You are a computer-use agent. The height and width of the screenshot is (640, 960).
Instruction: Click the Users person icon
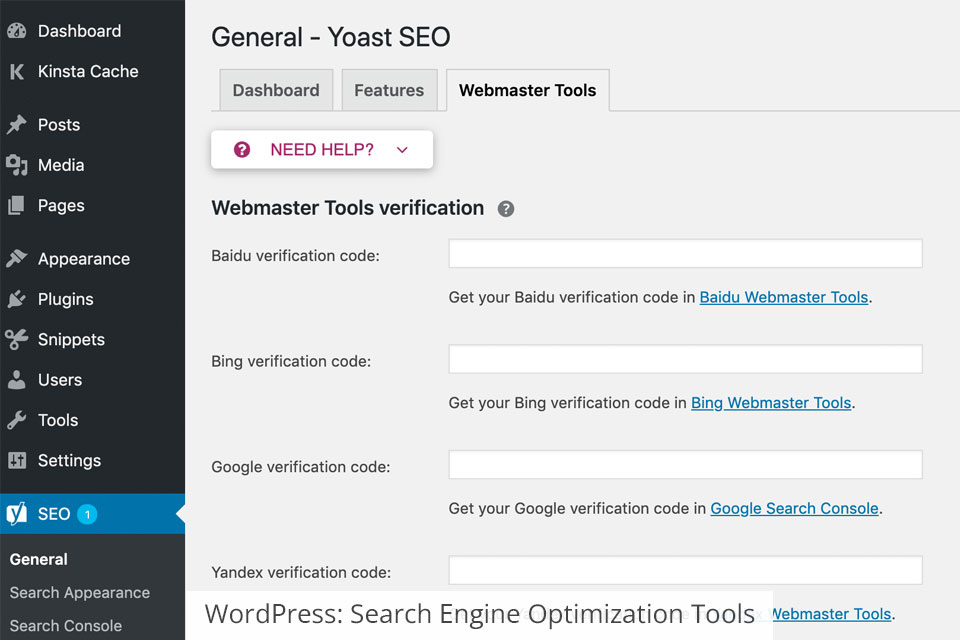coord(17,380)
